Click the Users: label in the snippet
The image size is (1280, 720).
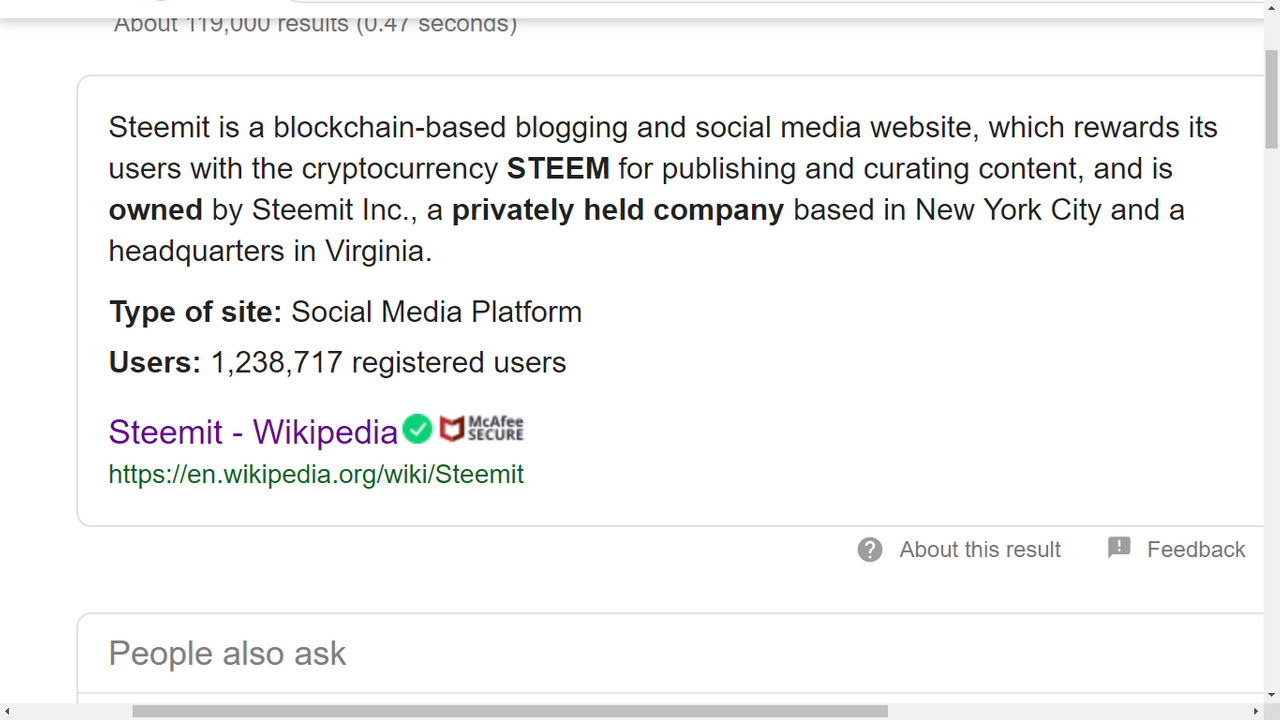155,362
